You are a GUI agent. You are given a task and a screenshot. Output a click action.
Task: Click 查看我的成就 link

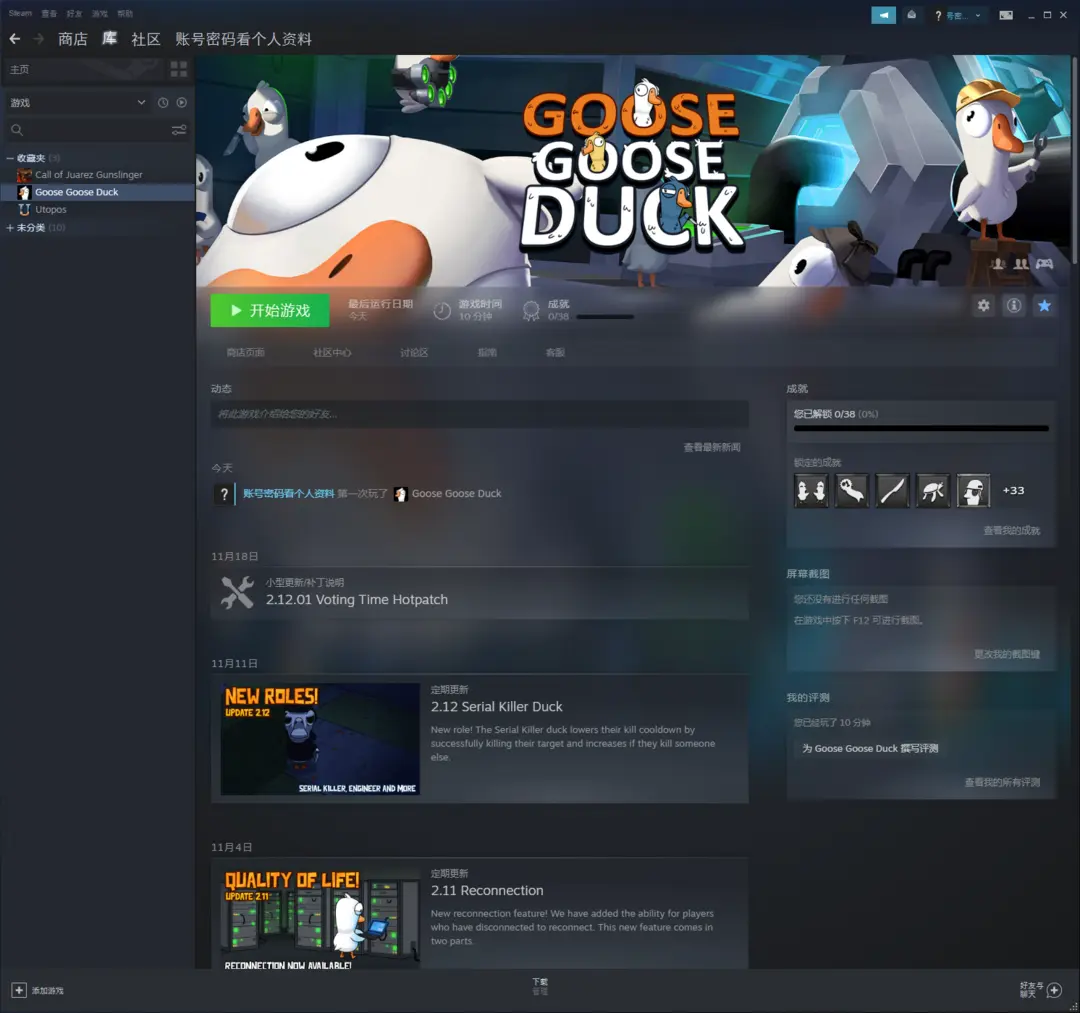pyautogui.click(x=1012, y=531)
